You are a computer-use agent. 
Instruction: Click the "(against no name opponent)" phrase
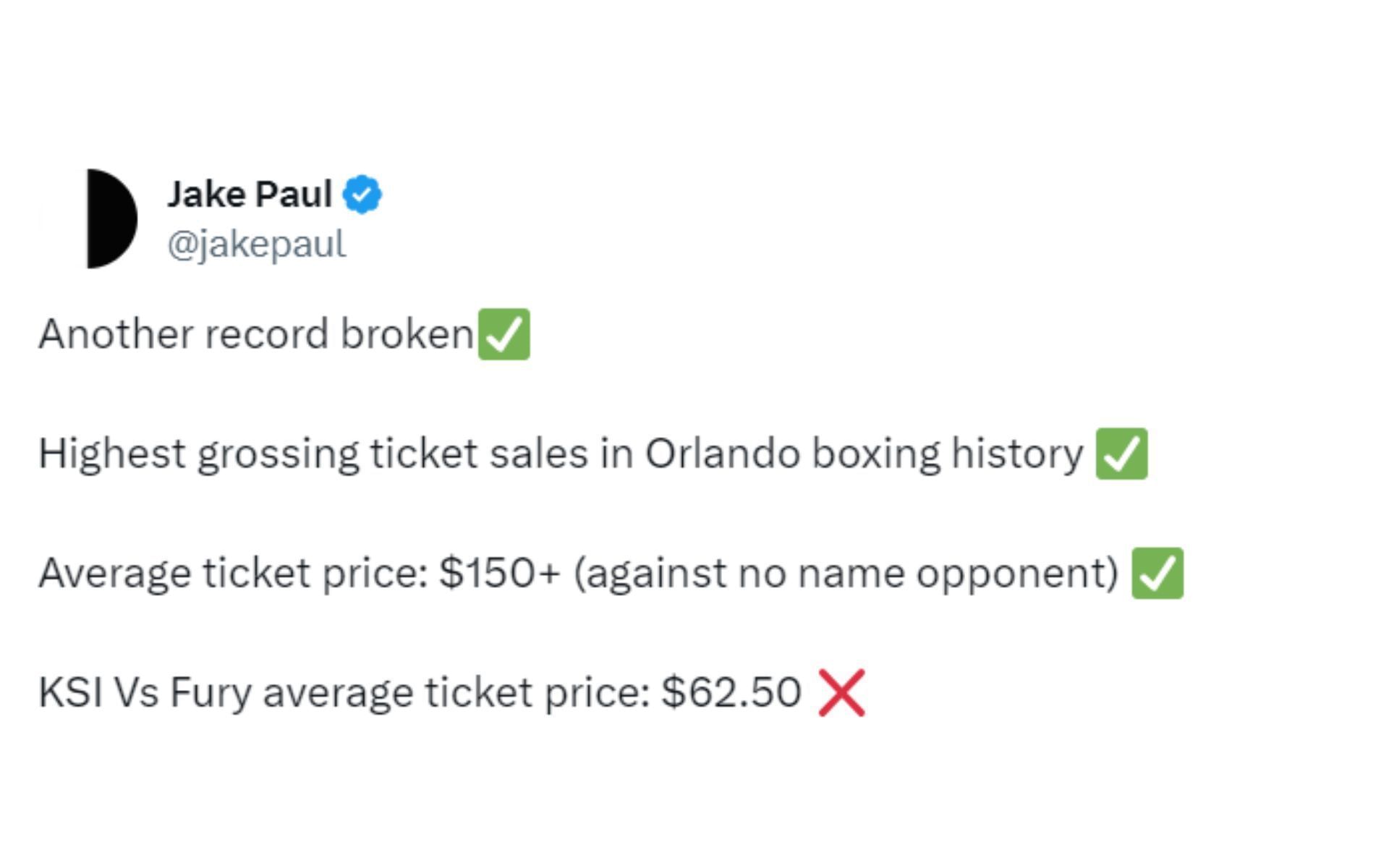click(x=846, y=573)
